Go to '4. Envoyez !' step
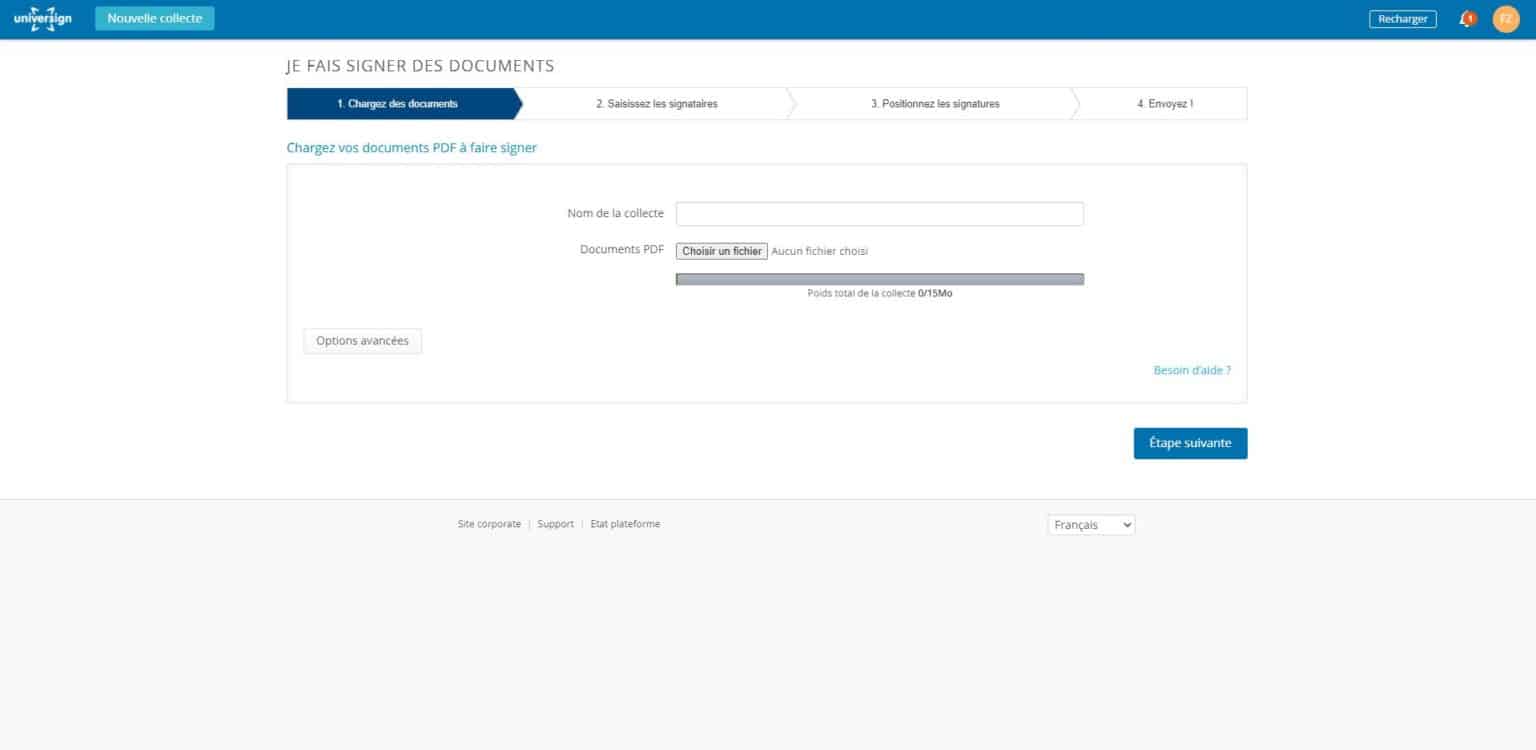 (x=1163, y=103)
